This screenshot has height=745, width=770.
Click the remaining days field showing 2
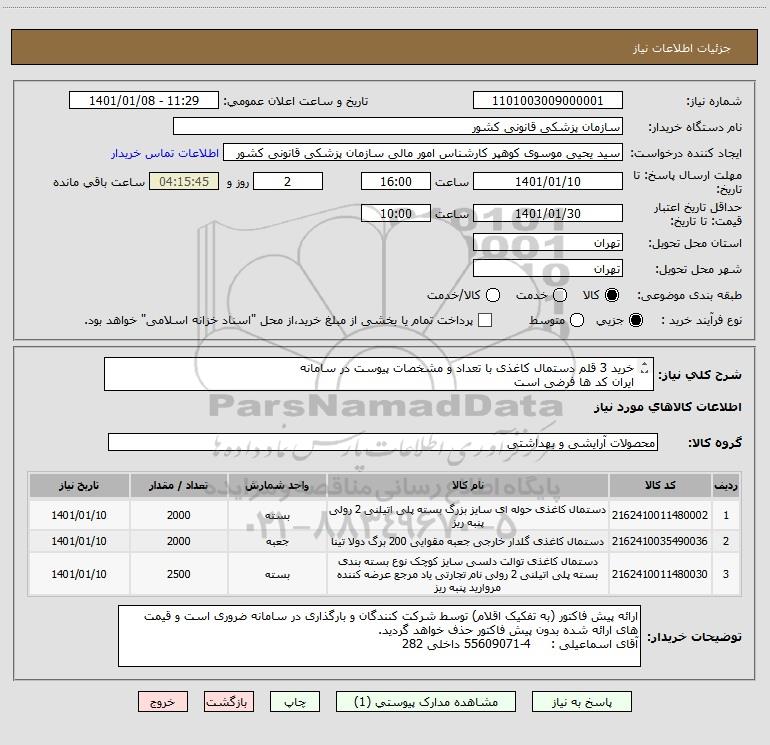288,181
